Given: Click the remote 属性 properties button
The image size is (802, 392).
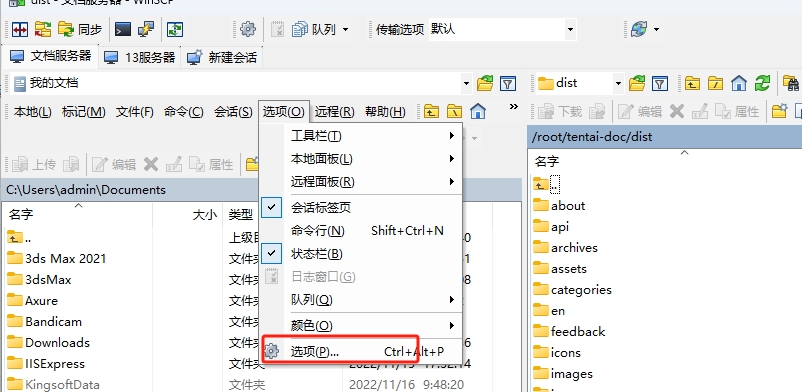Looking at the screenshot, I should click(737, 111).
